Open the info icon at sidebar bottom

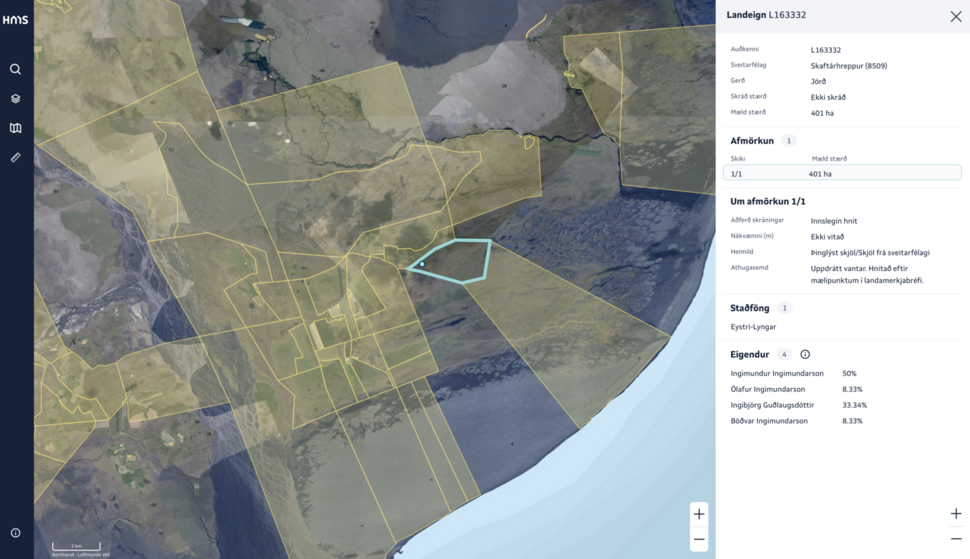click(x=15, y=533)
